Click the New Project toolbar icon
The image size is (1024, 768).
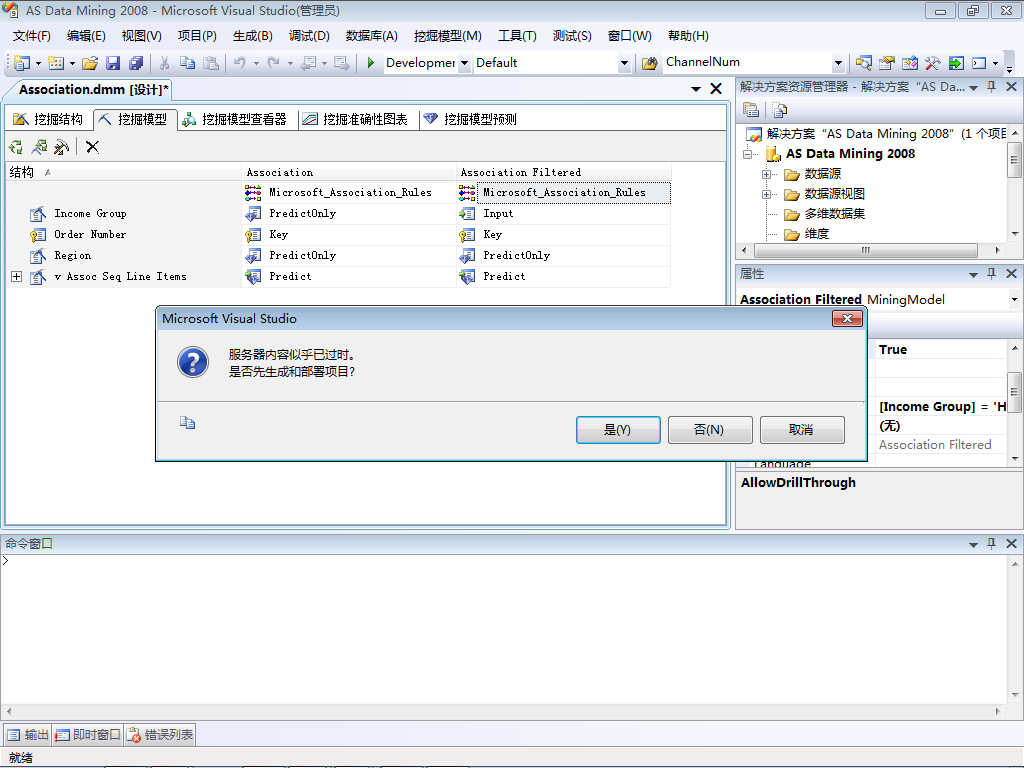[x=22, y=63]
